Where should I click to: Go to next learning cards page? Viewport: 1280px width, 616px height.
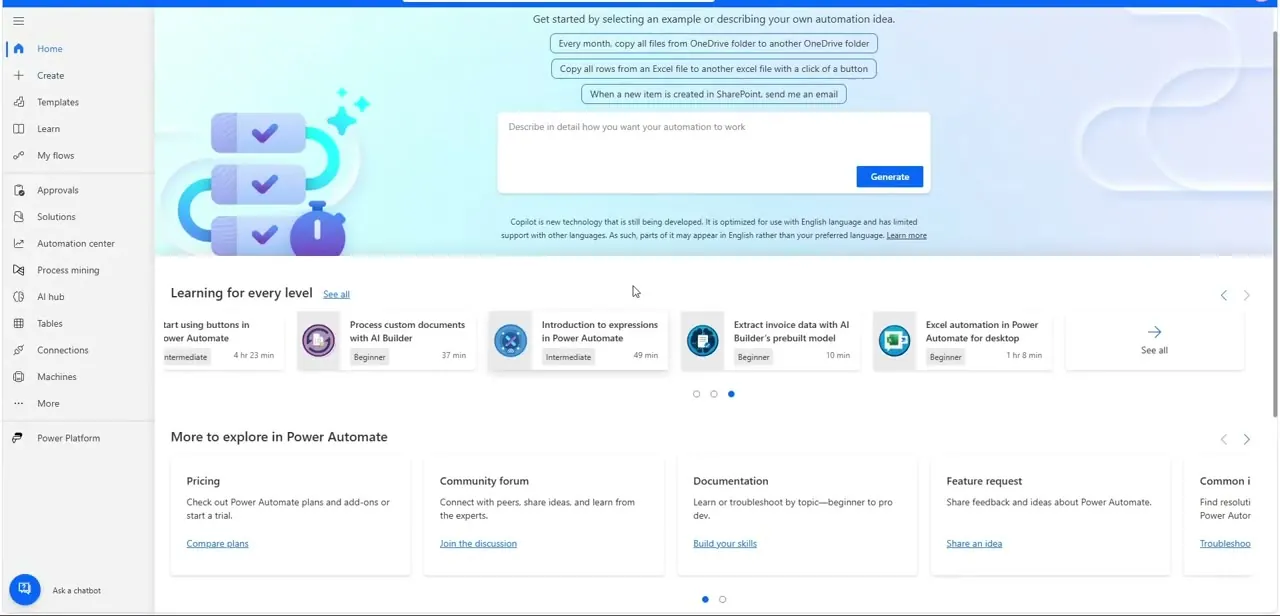click(x=1247, y=295)
